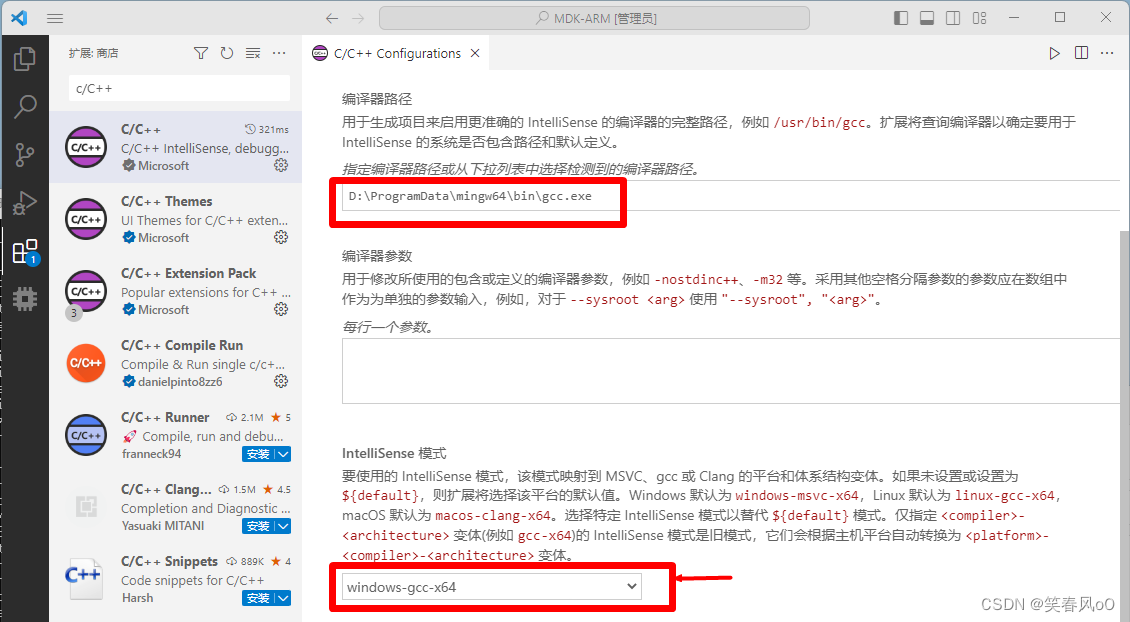
Task: Open install dropdown for C/C++ Clang
Action: click(x=284, y=526)
